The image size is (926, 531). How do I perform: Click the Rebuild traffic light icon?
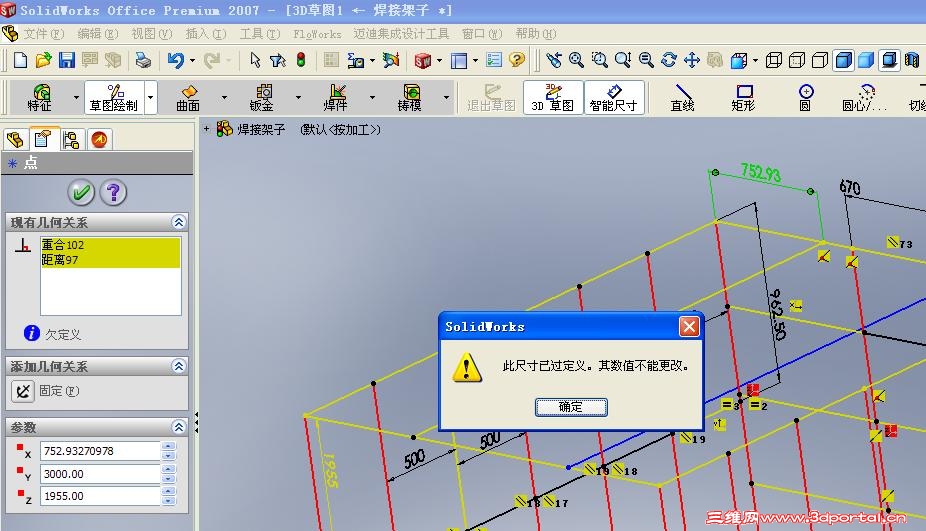pos(301,60)
